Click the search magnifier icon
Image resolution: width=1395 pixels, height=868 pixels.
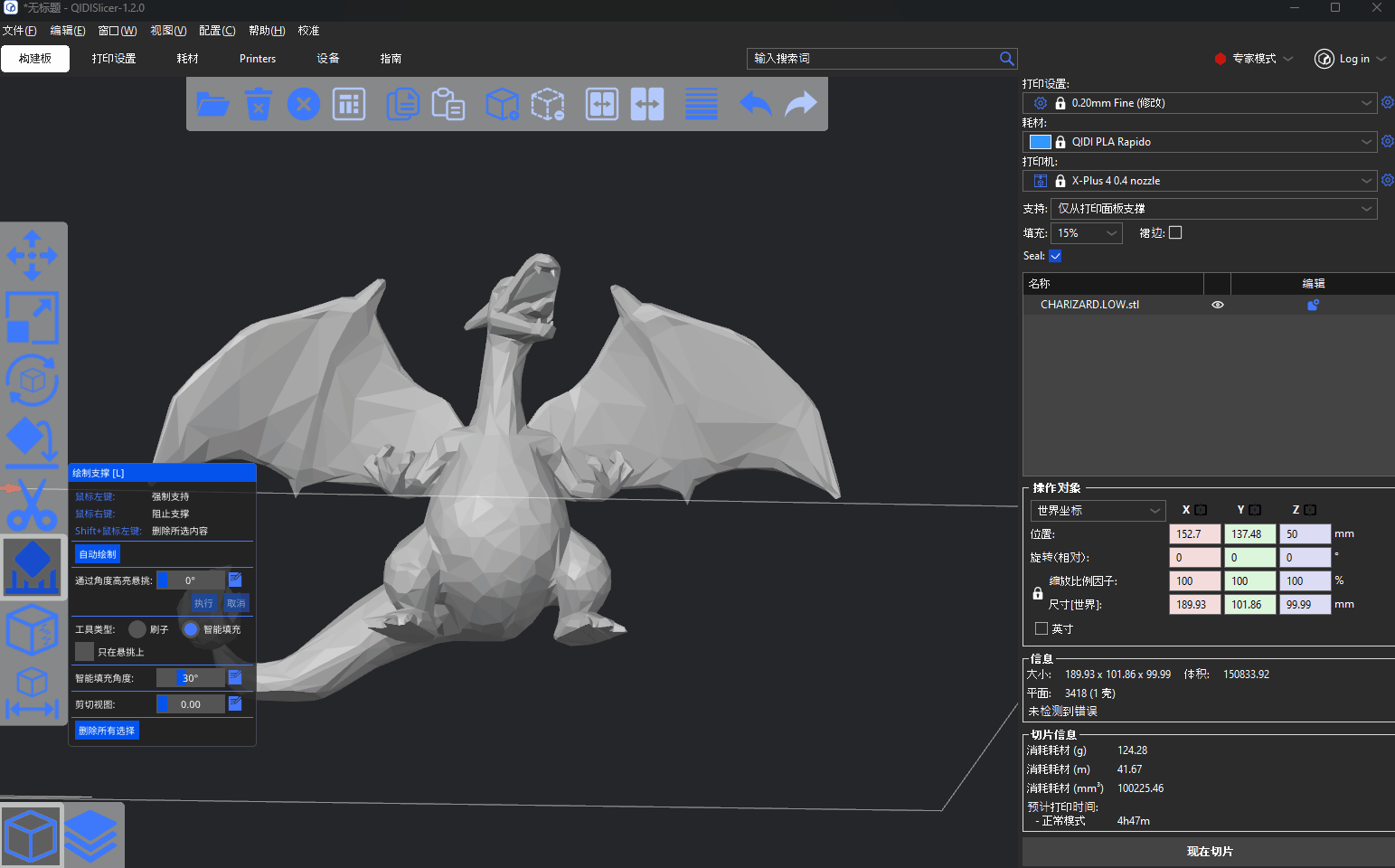[1006, 59]
